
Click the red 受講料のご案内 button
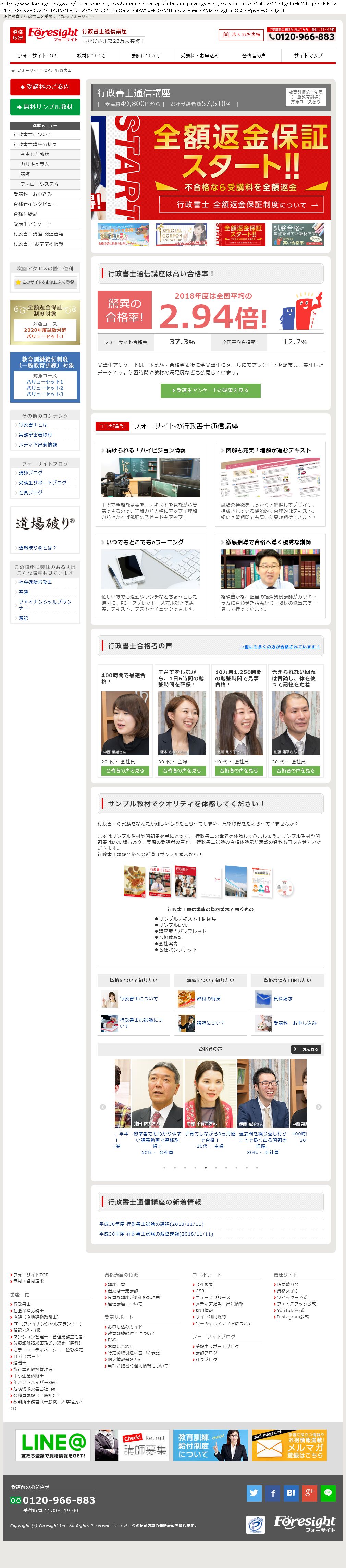(x=45, y=87)
